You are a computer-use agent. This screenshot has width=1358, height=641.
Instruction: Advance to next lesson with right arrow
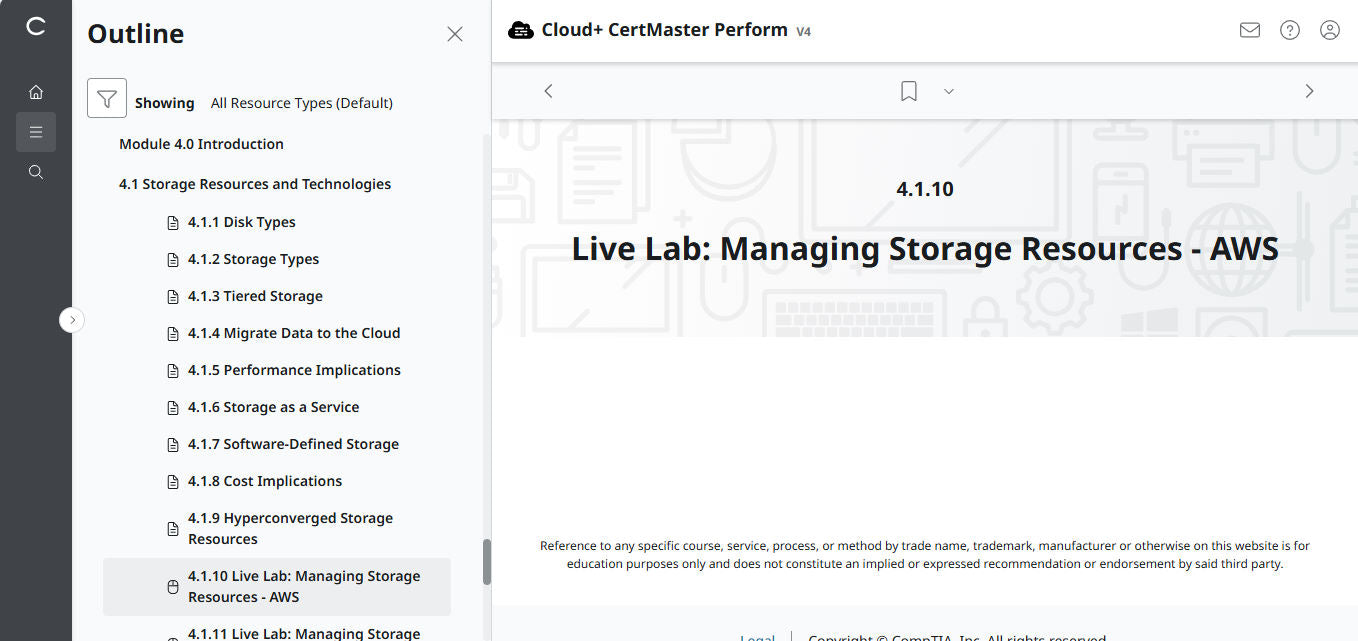click(x=1309, y=90)
